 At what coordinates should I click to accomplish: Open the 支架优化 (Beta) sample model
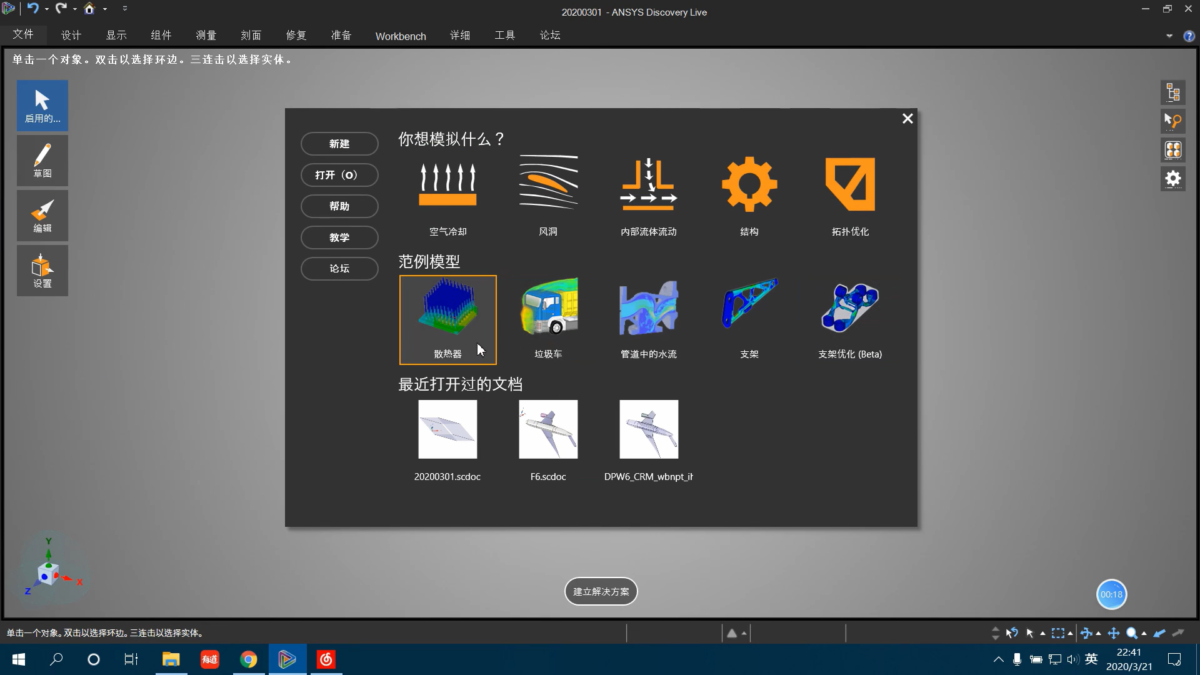tap(850, 320)
